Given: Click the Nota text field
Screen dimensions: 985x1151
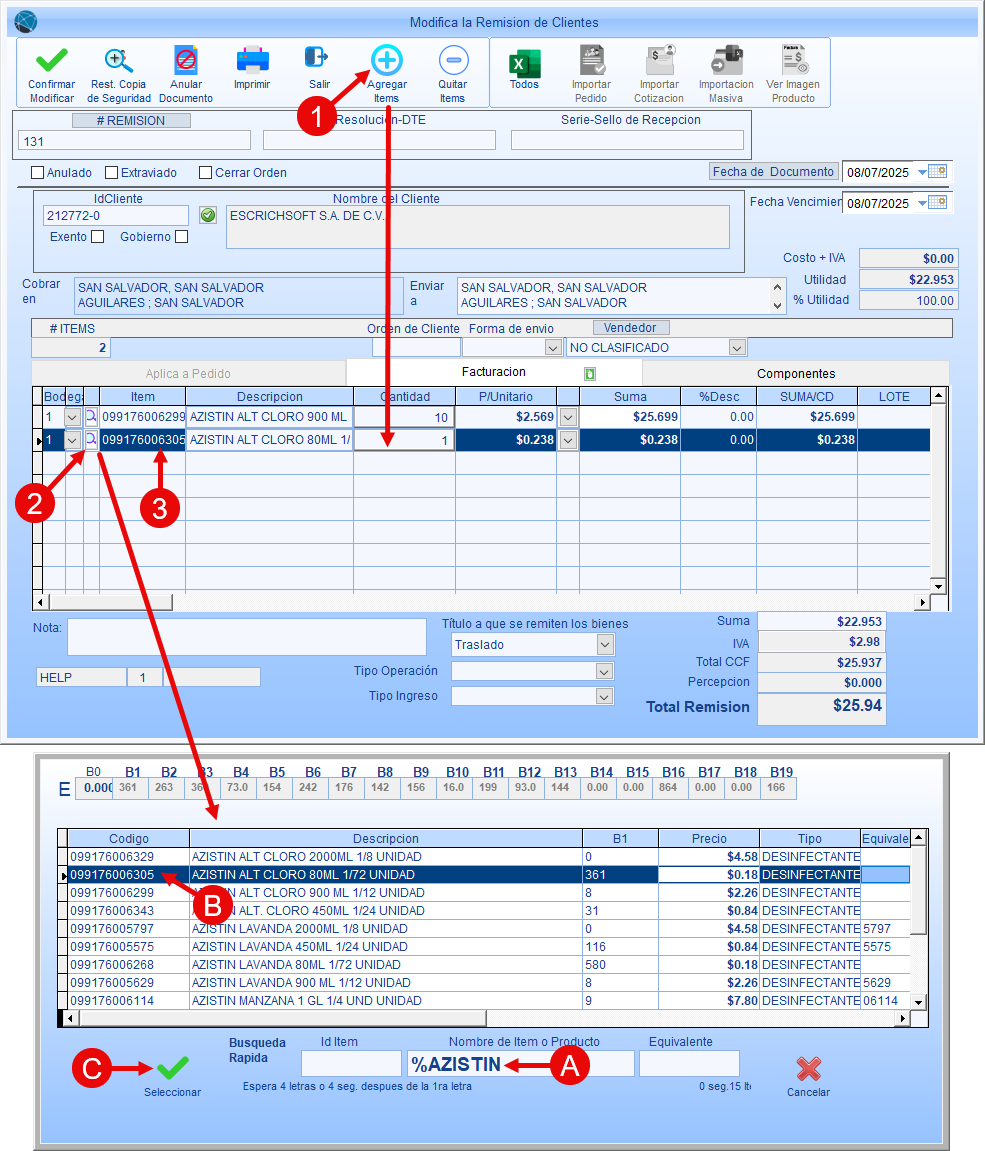Looking at the screenshot, I should click(247, 636).
